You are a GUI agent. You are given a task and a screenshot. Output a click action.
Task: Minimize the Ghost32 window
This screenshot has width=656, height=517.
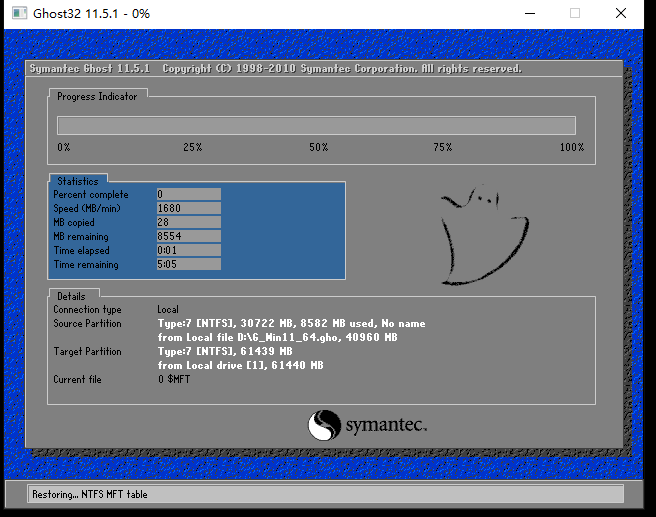click(528, 14)
